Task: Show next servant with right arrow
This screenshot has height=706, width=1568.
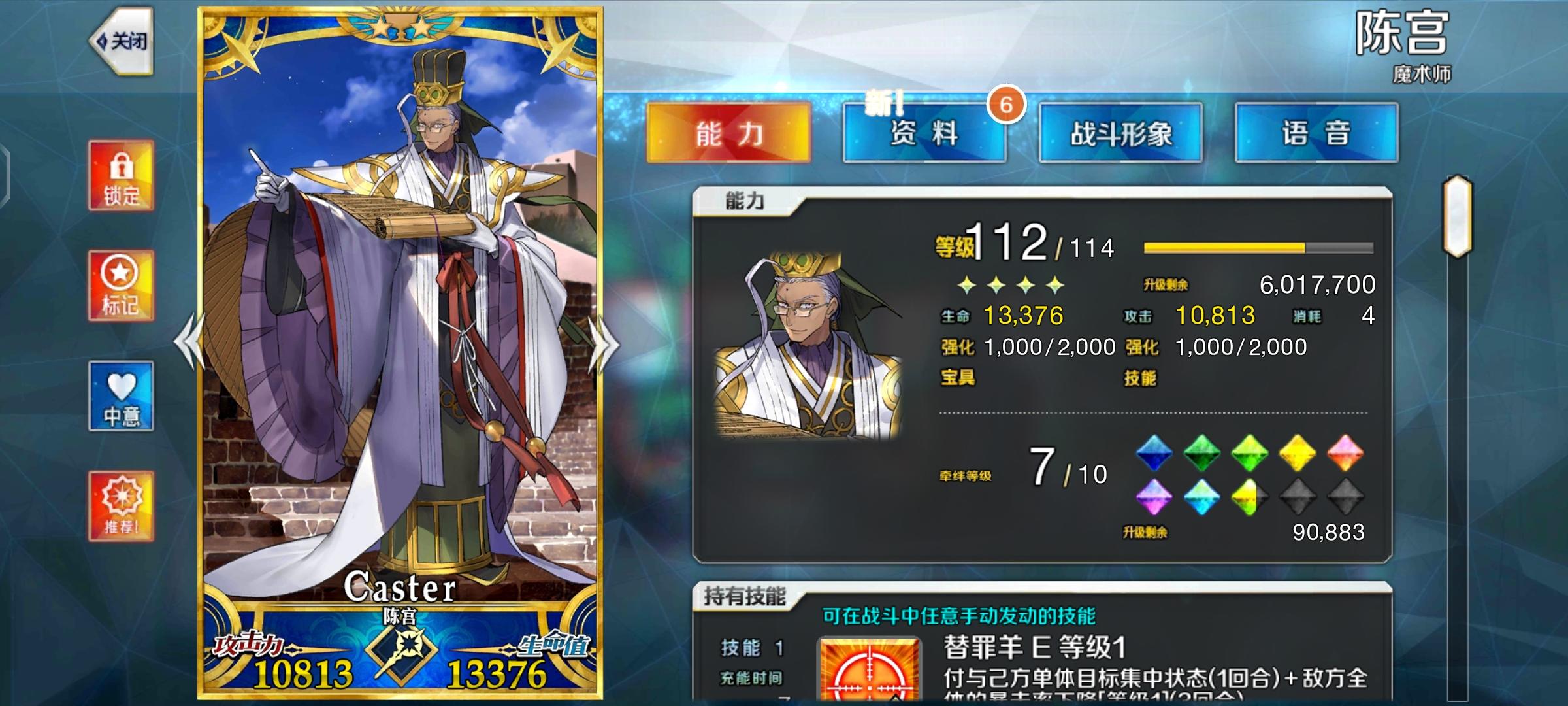Action: pos(605,345)
